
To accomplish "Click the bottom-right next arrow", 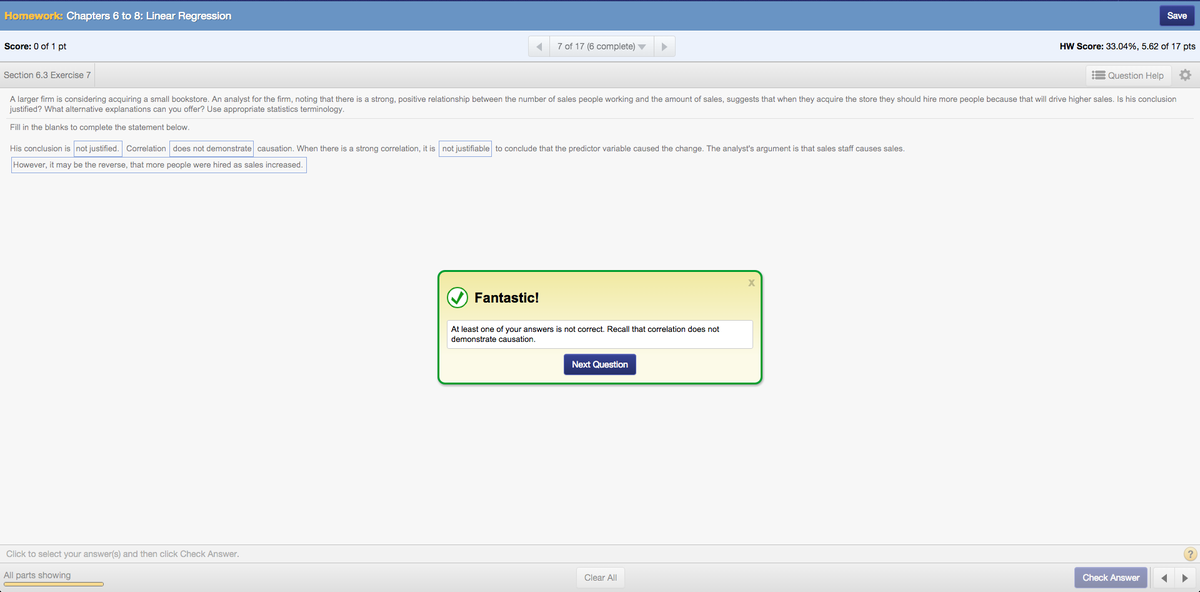I will 1184,578.
